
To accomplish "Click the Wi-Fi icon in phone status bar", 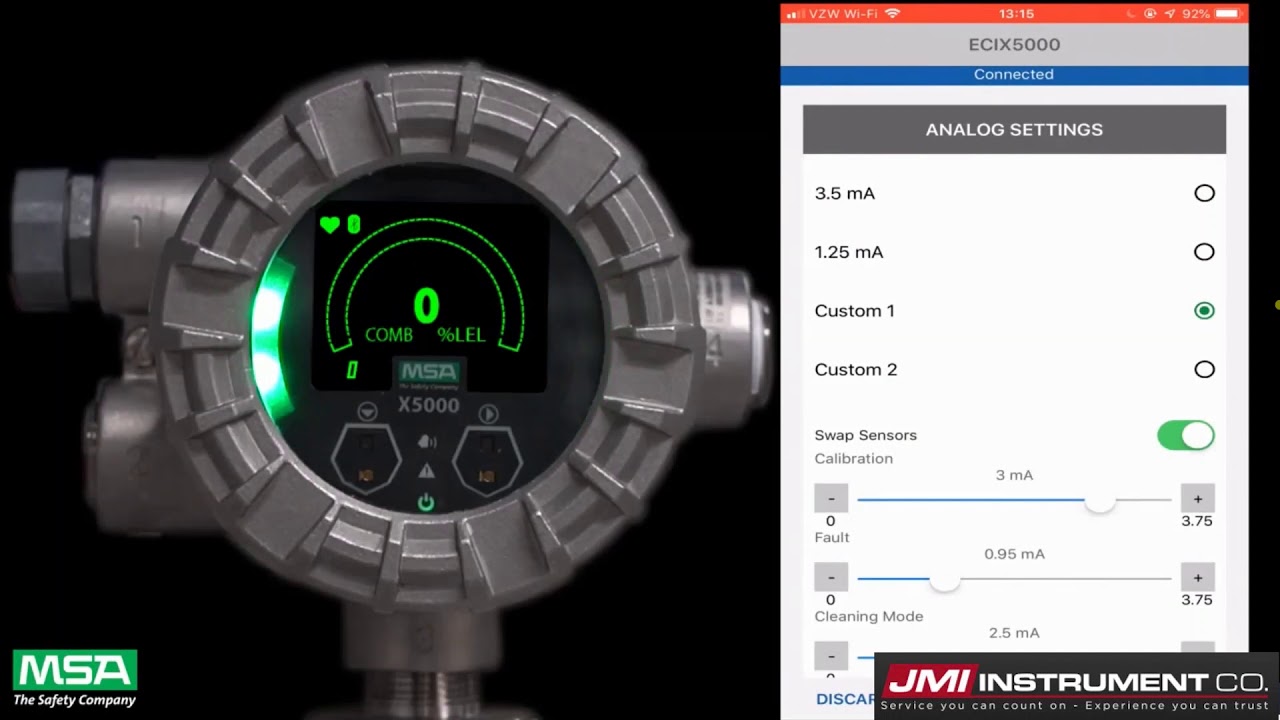I will click(892, 14).
